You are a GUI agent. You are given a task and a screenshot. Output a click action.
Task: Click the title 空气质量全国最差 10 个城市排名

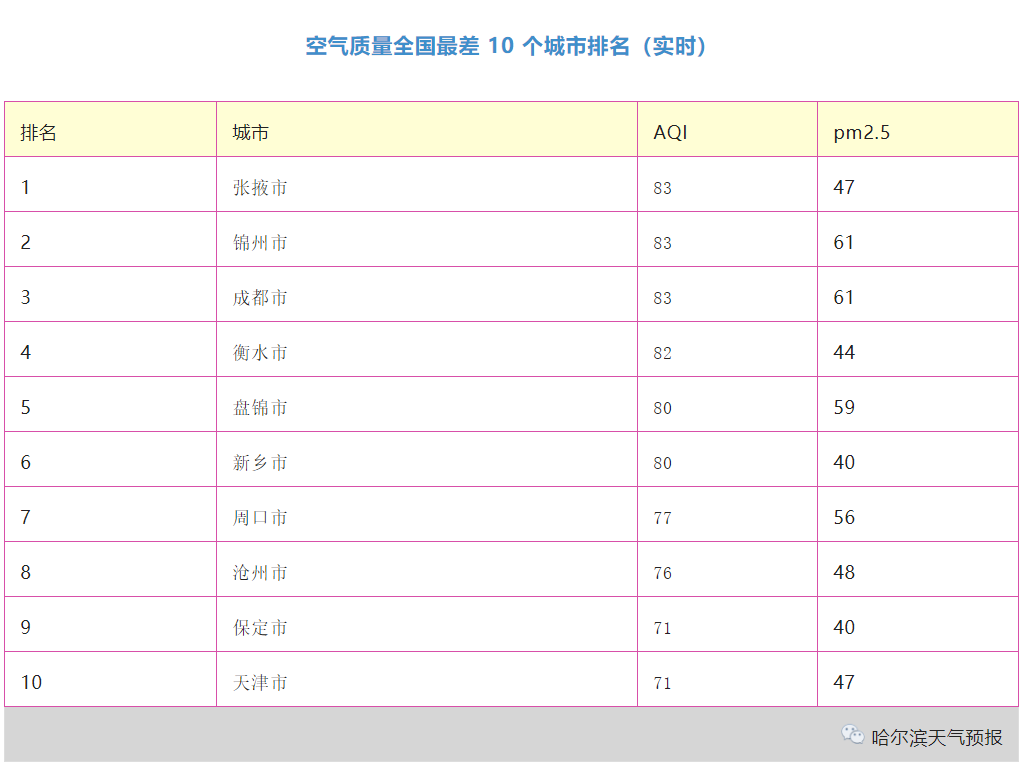pyautogui.click(x=468, y=46)
